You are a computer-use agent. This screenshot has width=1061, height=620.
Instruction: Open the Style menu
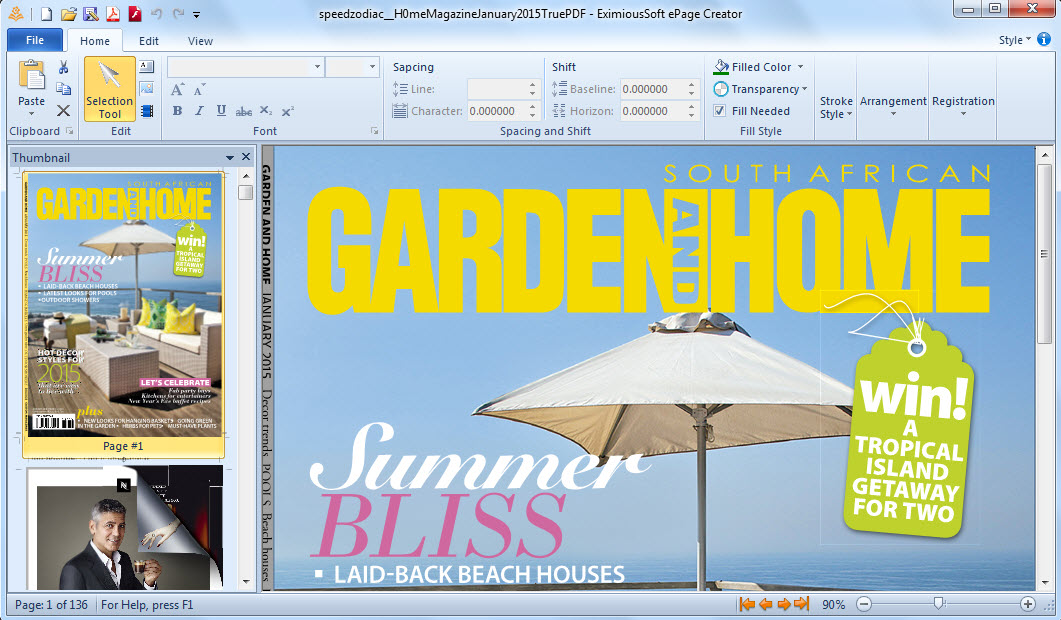click(1014, 40)
